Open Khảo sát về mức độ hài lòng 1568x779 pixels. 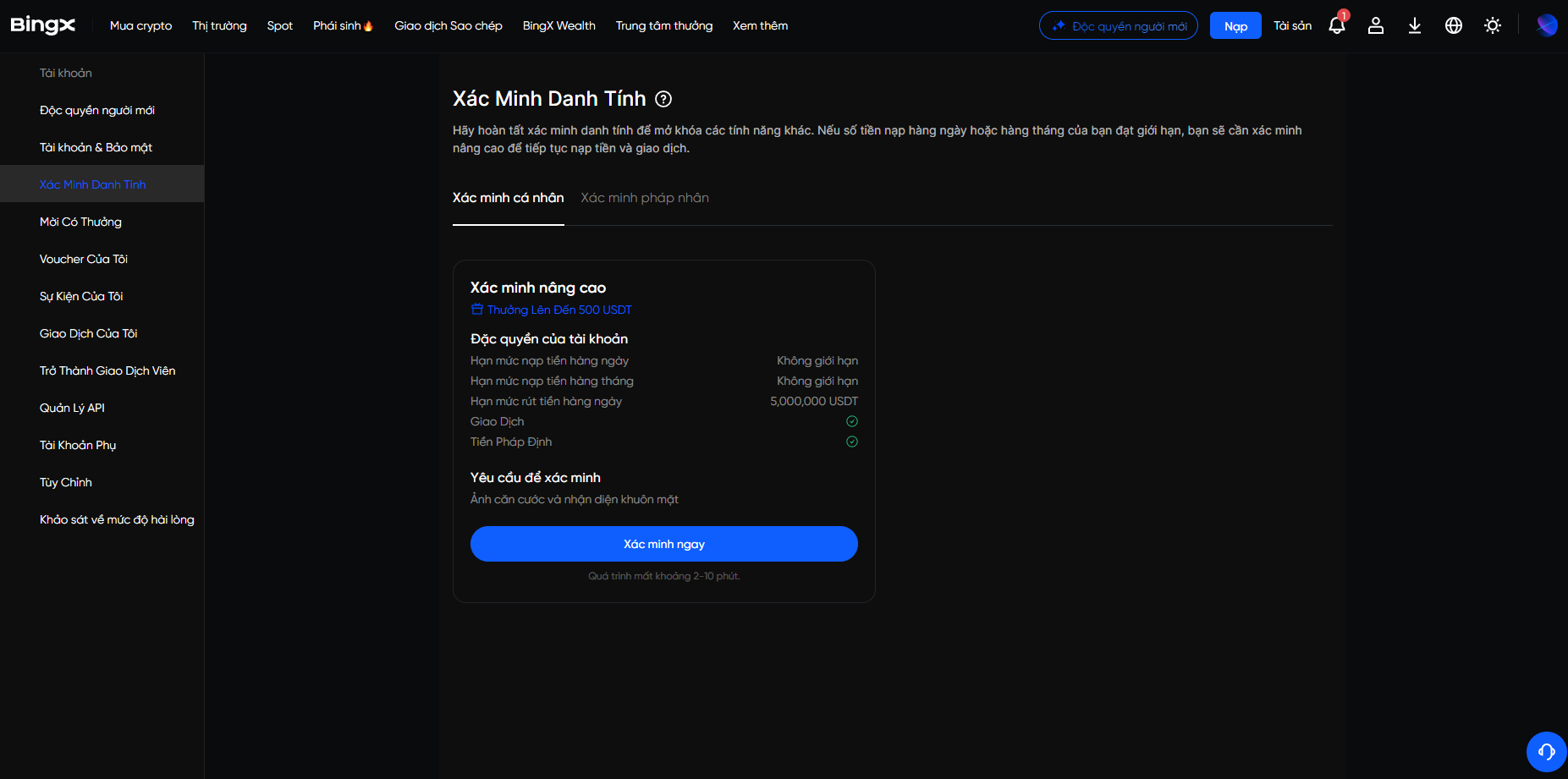tap(117, 519)
